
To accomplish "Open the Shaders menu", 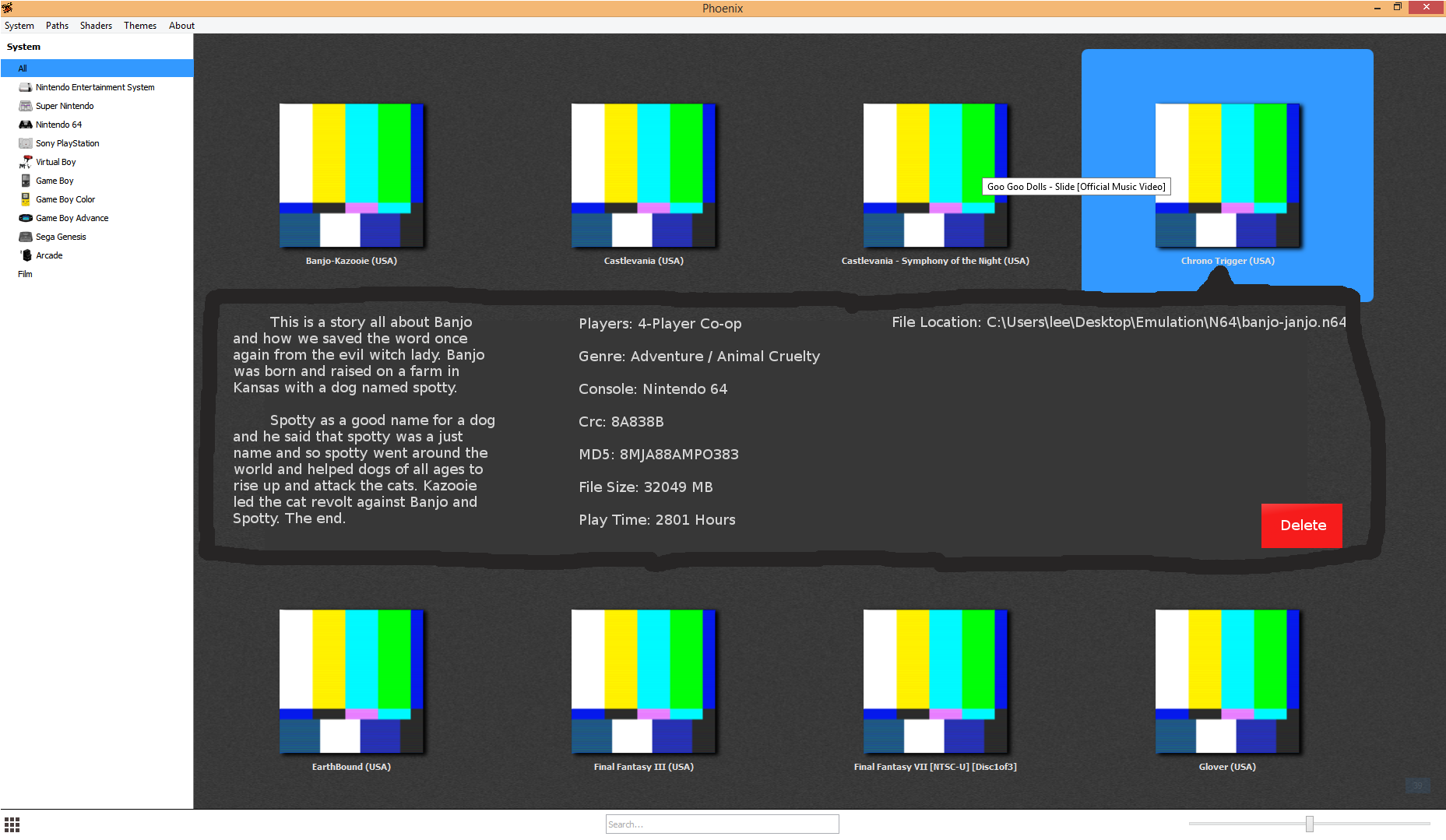I will (x=96, y=26).
